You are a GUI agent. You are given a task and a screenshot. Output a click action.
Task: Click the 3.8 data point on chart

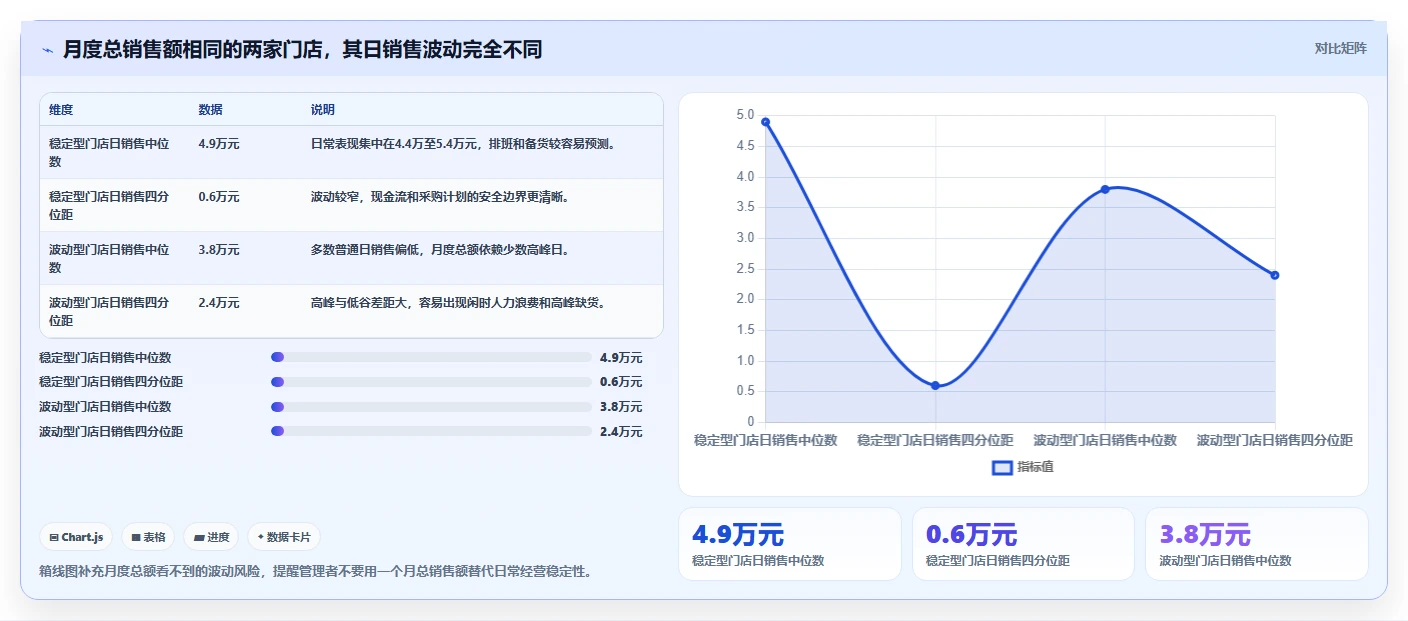pyautogui.click(x=1105, y=189)
